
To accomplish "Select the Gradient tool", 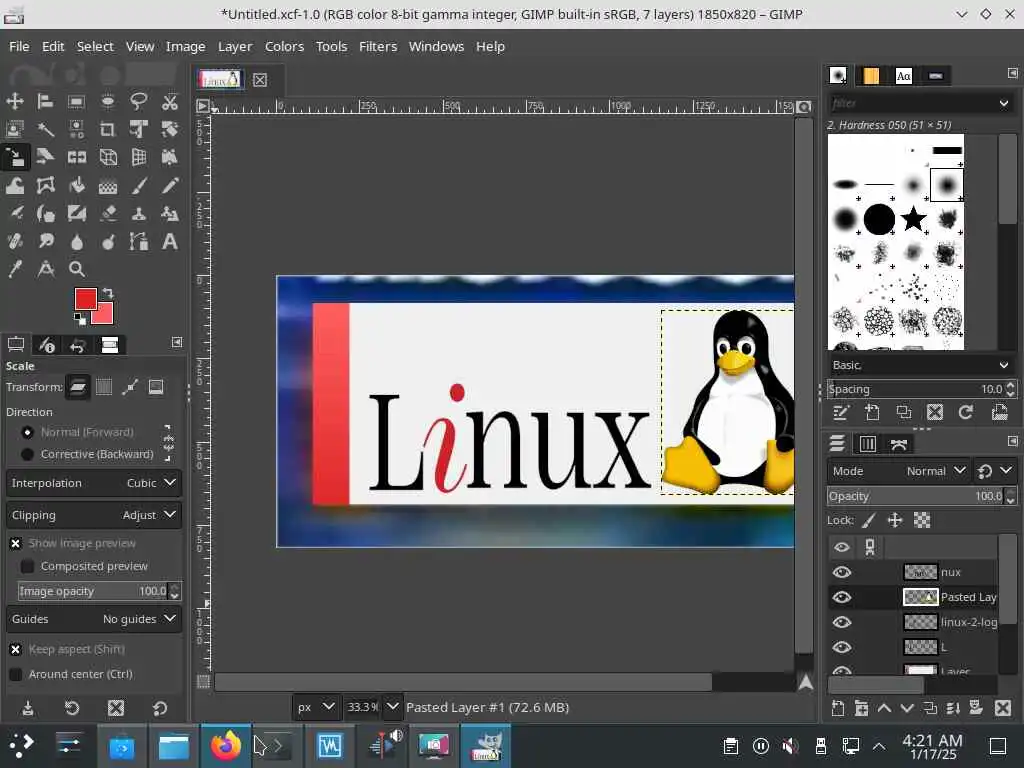I will coord(108,185).
